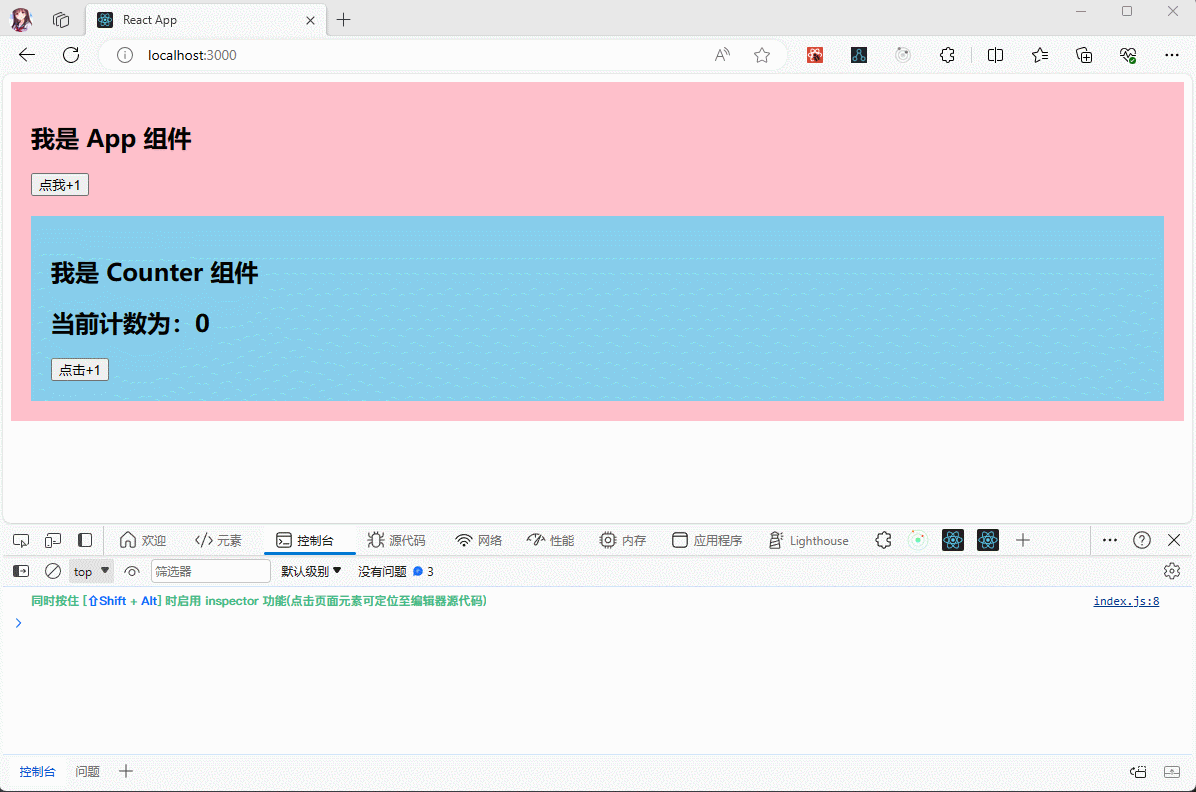Toggle the console sidebar panel
The image size is (1196, 792).
(x=21, y=571)
